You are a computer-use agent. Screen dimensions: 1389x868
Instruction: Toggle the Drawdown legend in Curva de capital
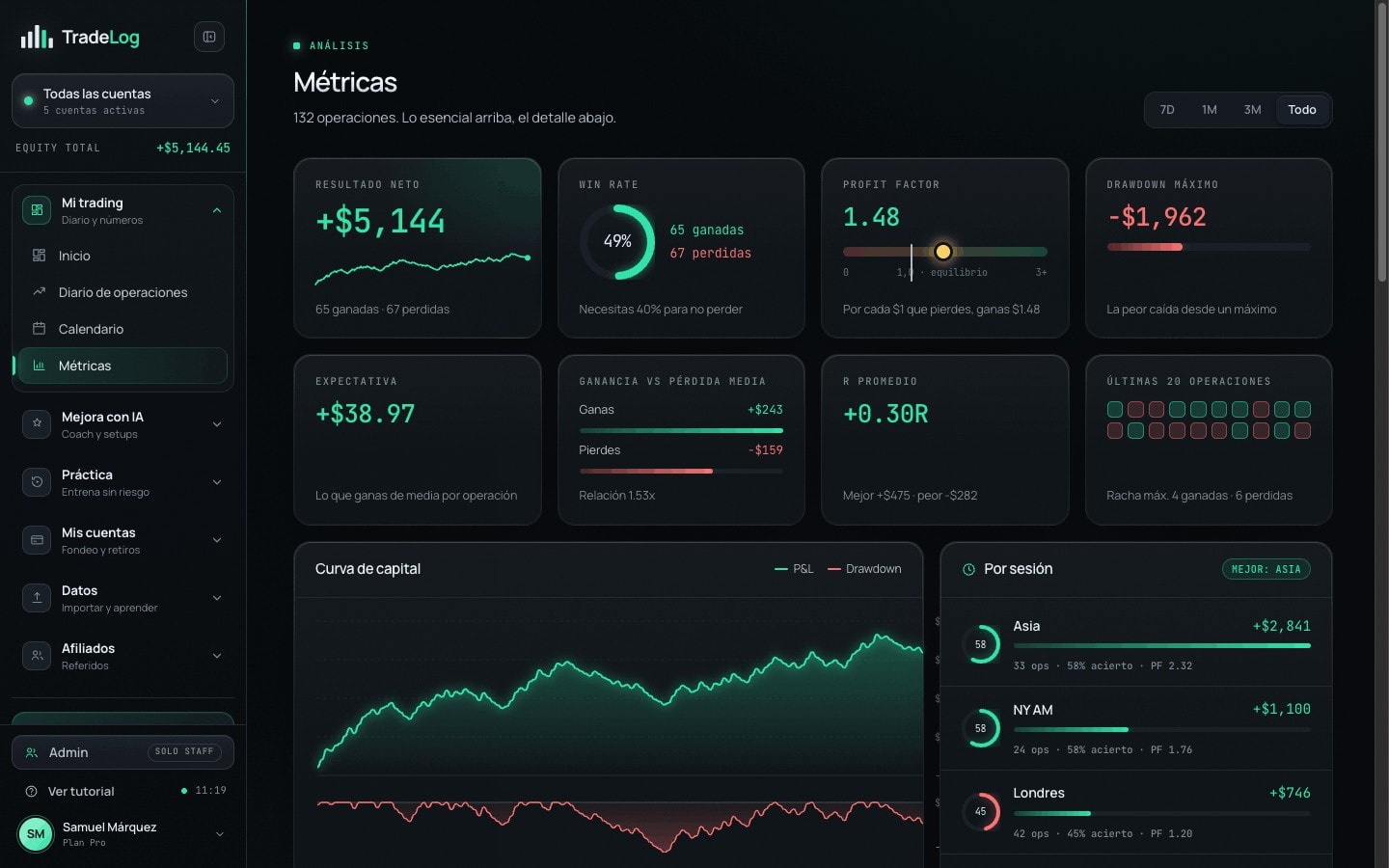point(864,569)
